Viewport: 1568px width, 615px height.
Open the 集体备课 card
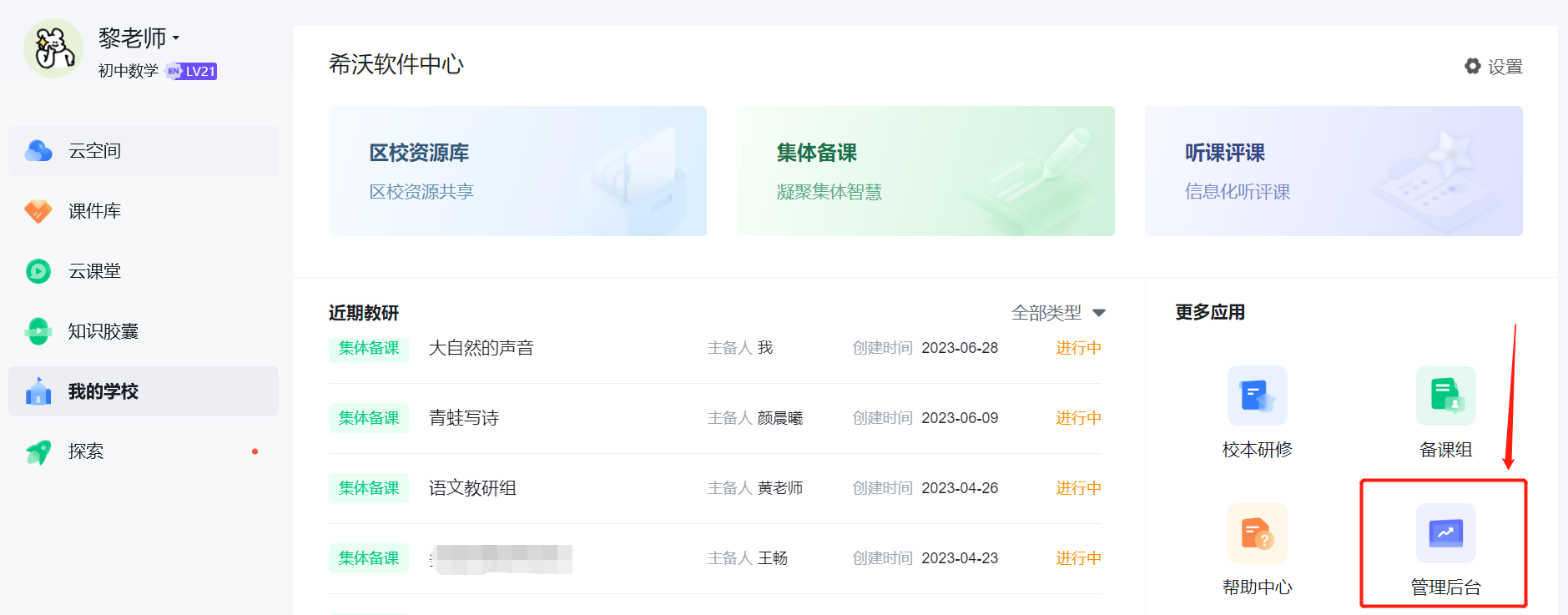(x=925, y=171)
